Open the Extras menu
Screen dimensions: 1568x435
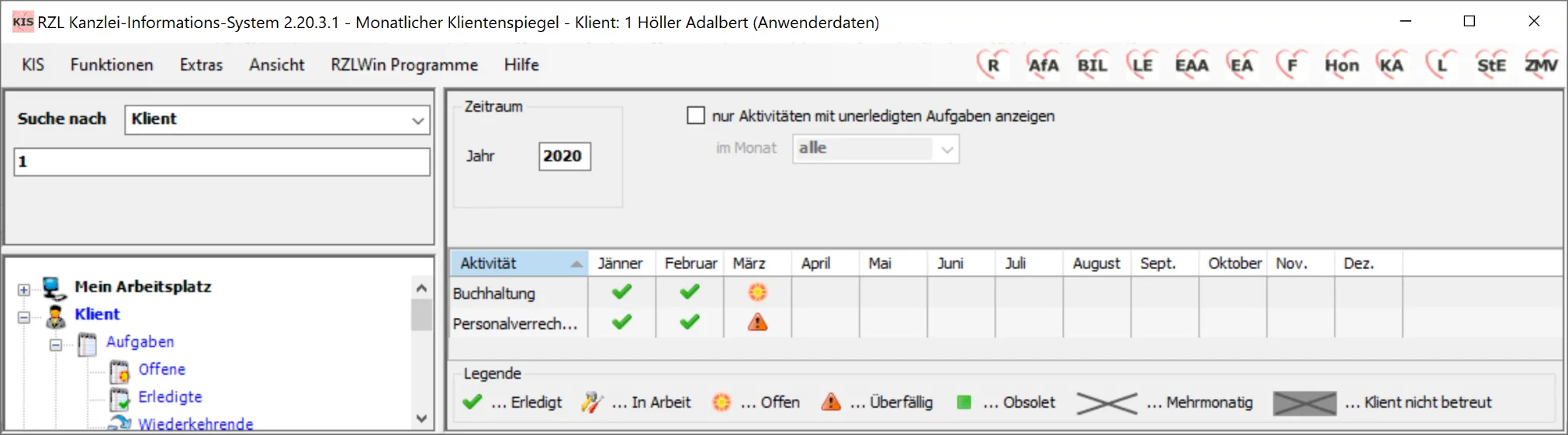pyautogui.click(x=201, y=64)
